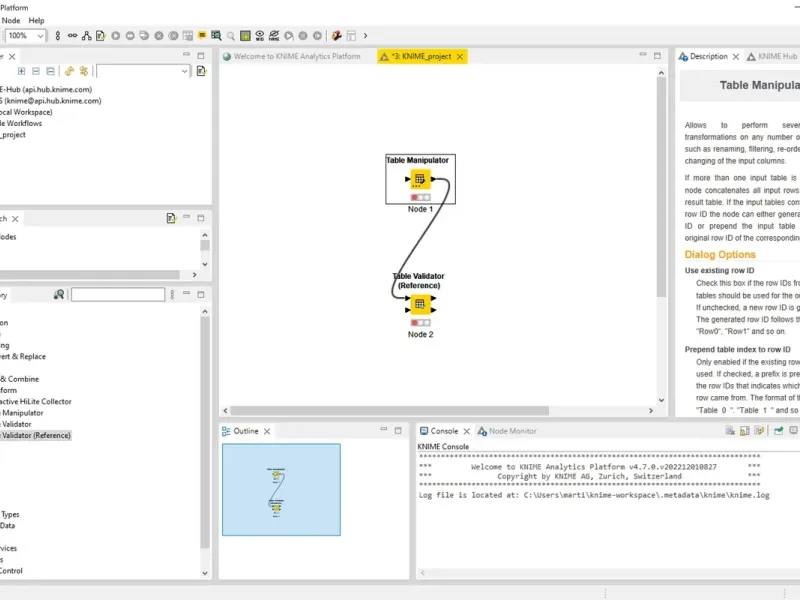The image size is (800, 600).
Task: Switch to Welcome to KNIME Analytics Platform tab
Action: click(292, 56)
